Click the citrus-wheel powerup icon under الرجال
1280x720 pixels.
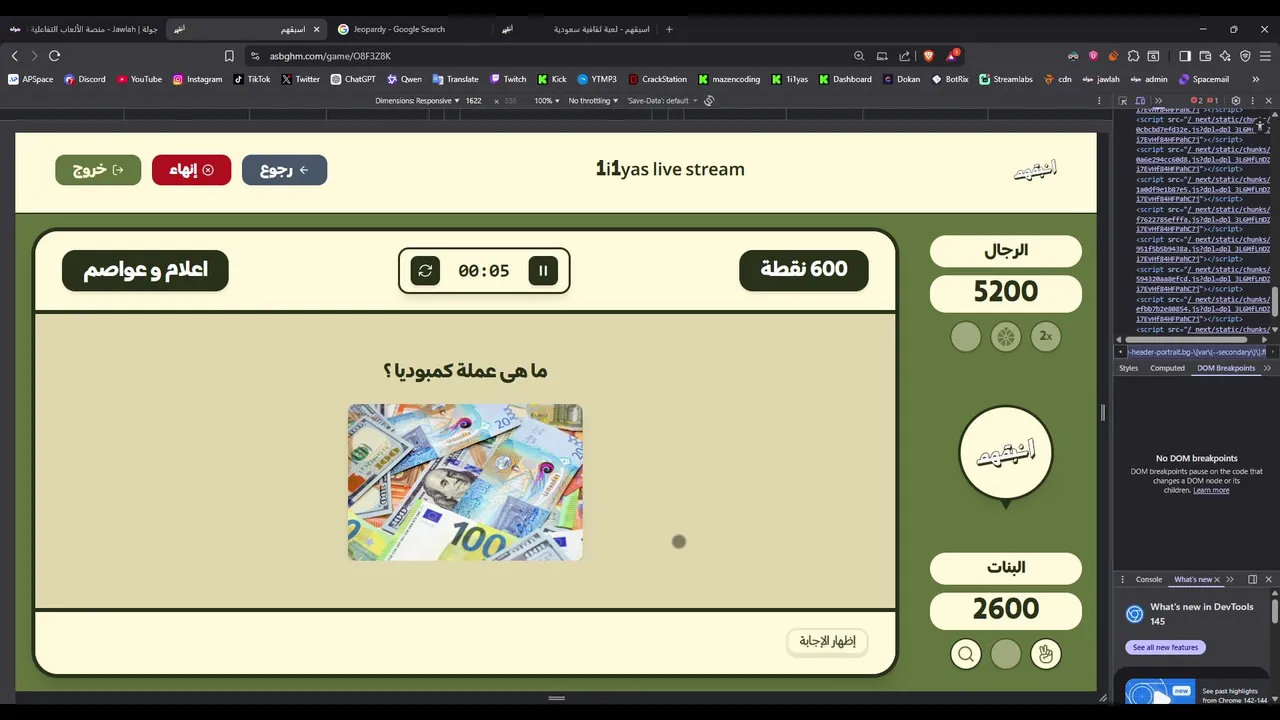click(1006, 336)
